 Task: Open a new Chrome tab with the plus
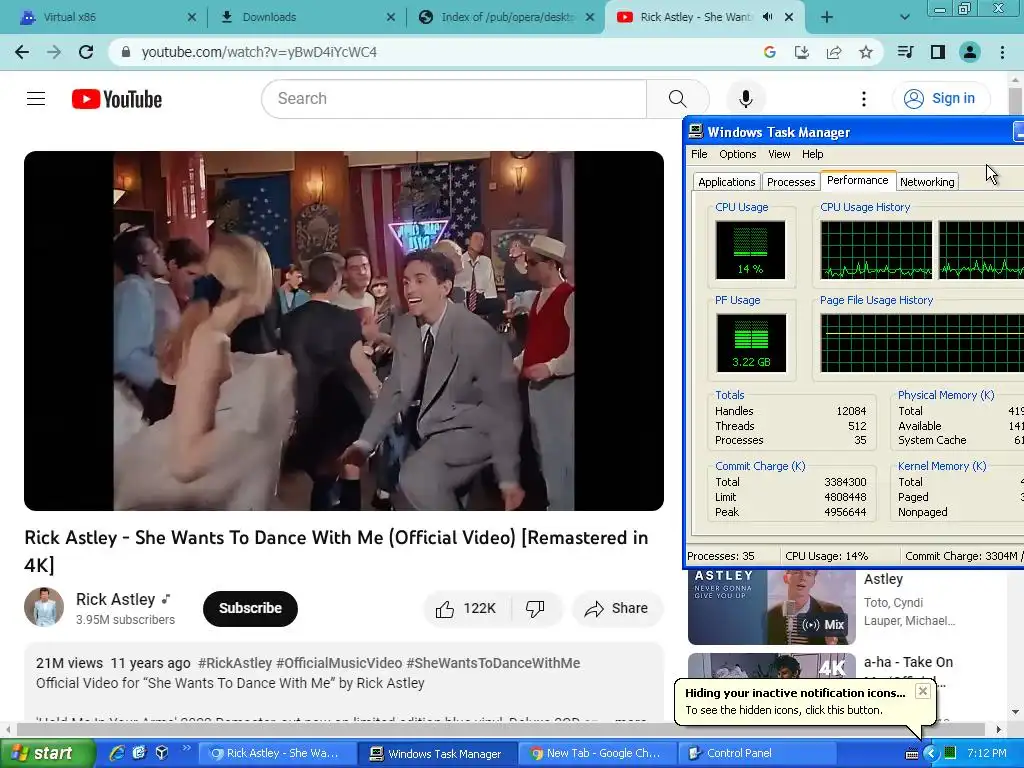[x=827, y=17]
